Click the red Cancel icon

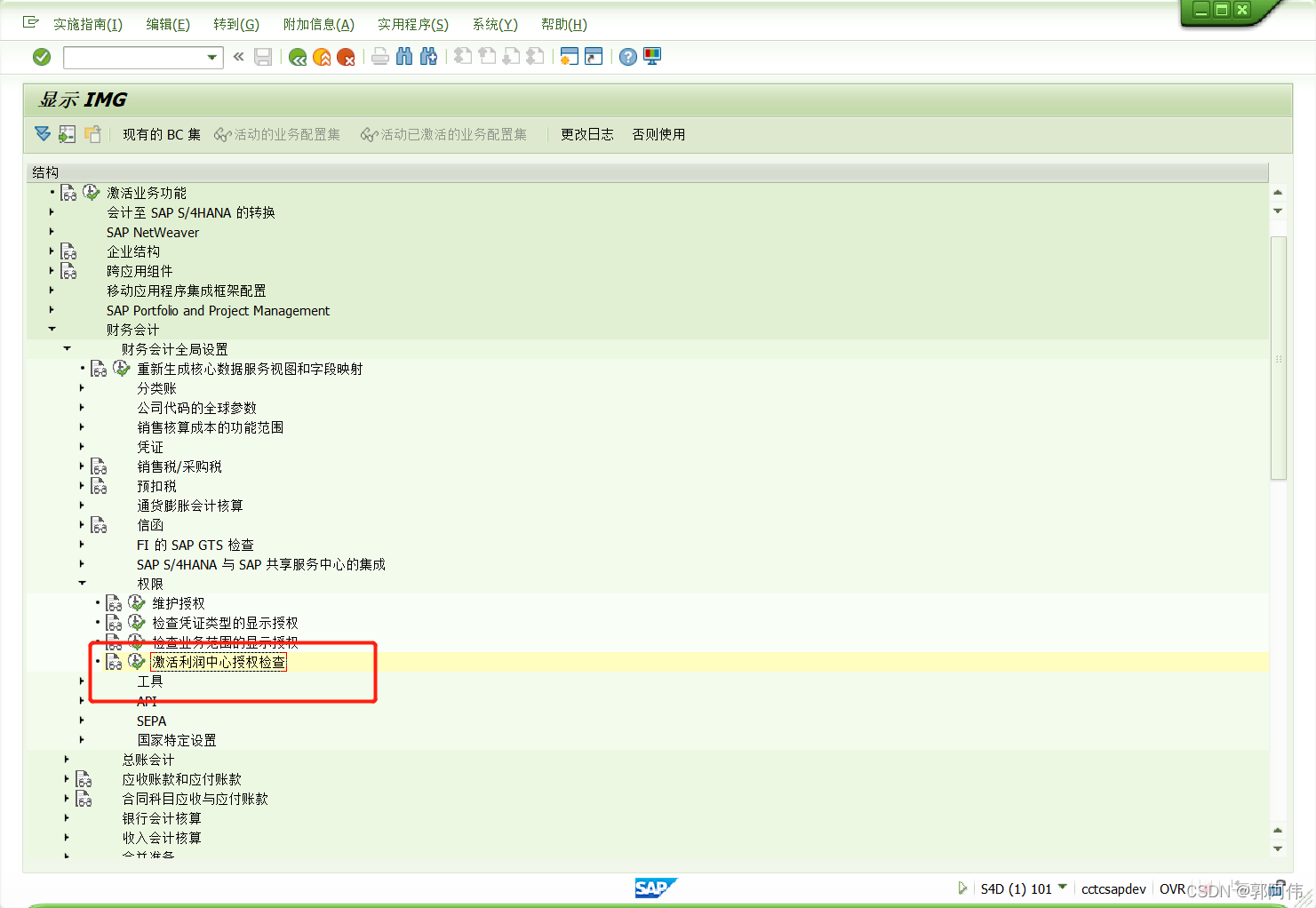[x=346, y=58]
